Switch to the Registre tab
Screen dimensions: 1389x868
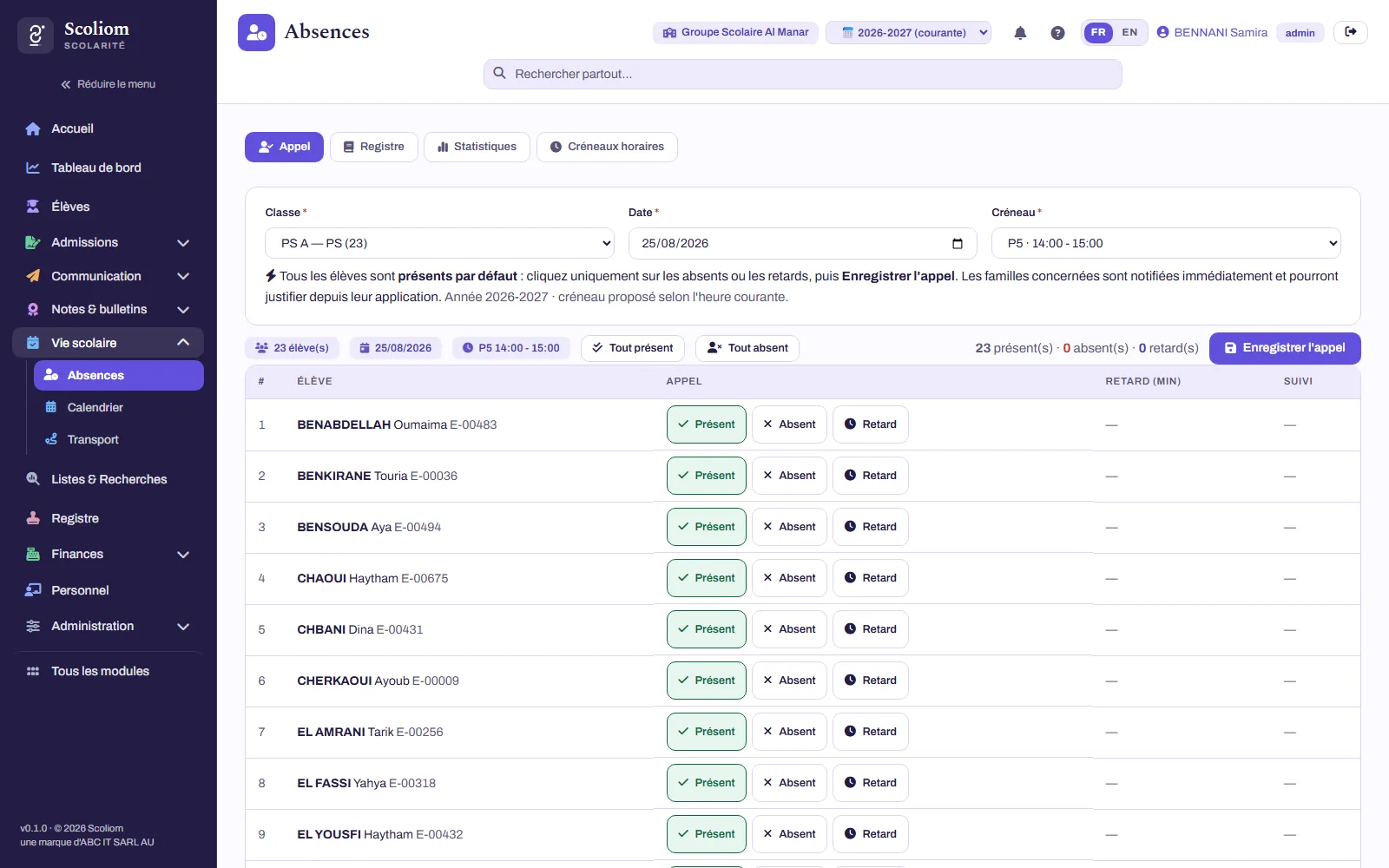coord(373,147)
